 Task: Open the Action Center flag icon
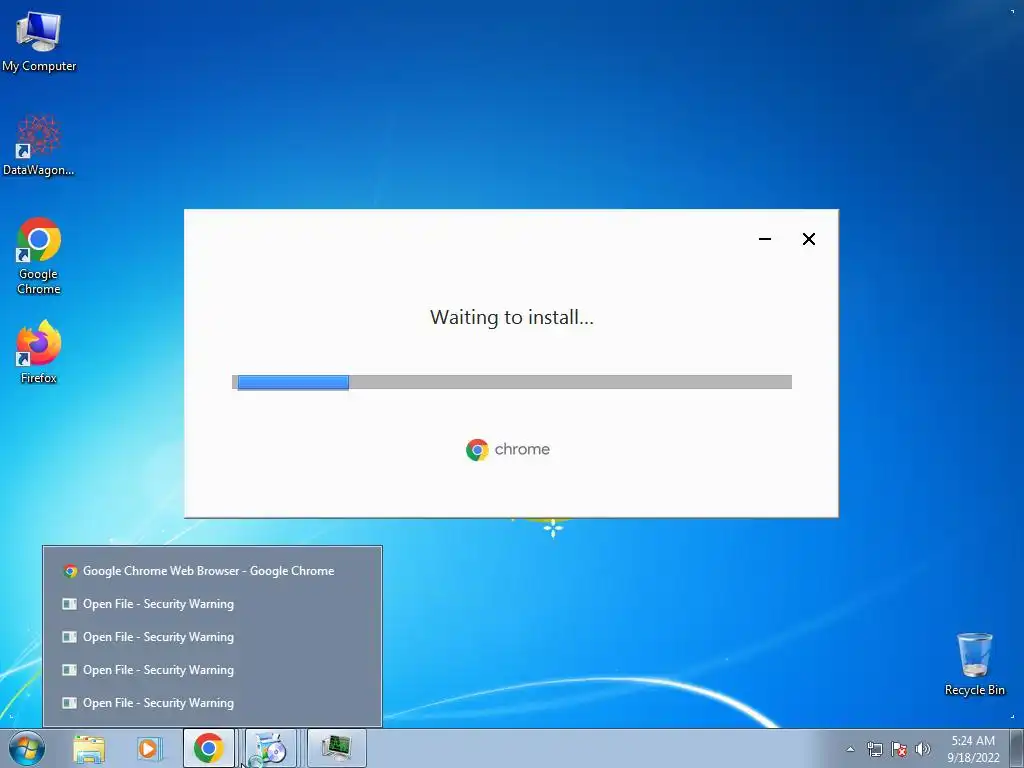899,749
